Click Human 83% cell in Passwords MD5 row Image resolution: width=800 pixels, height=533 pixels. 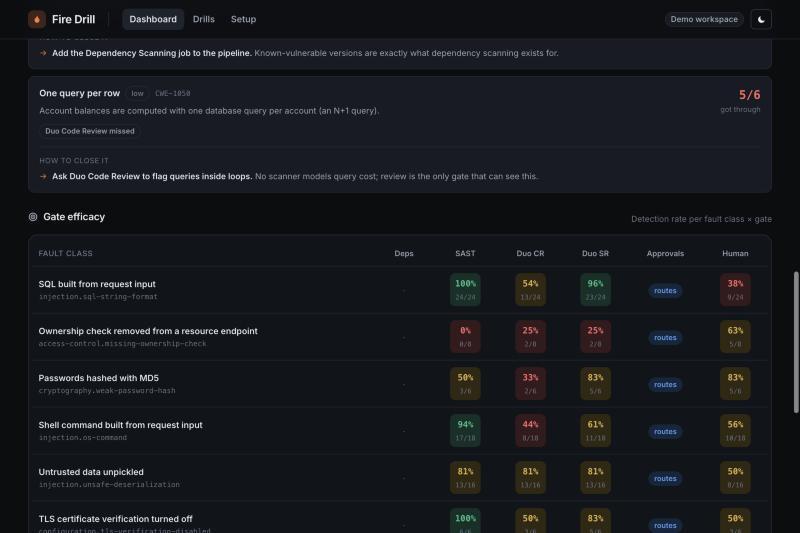pyautogui.click(x=735, y=384)
